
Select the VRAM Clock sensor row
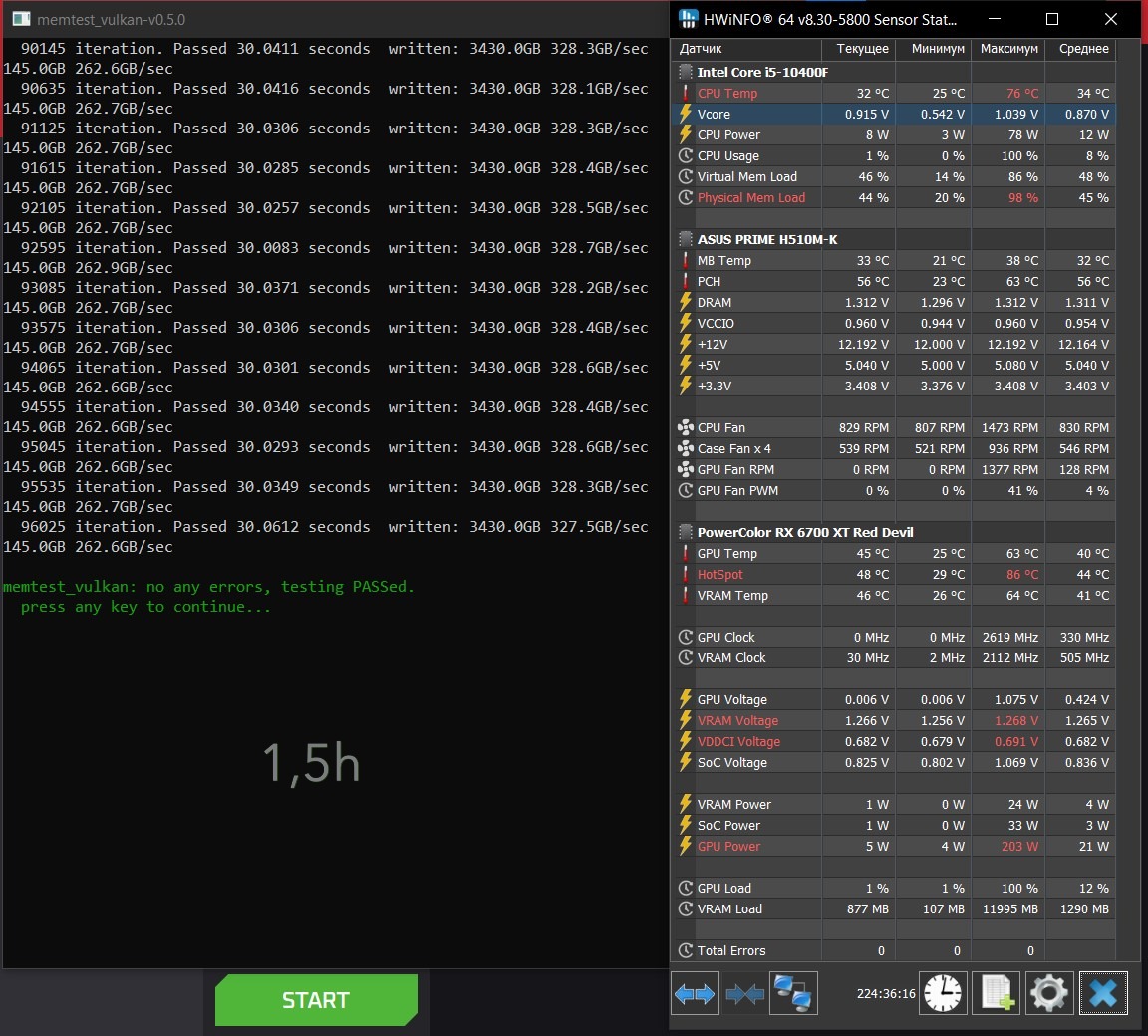[893, 657]
